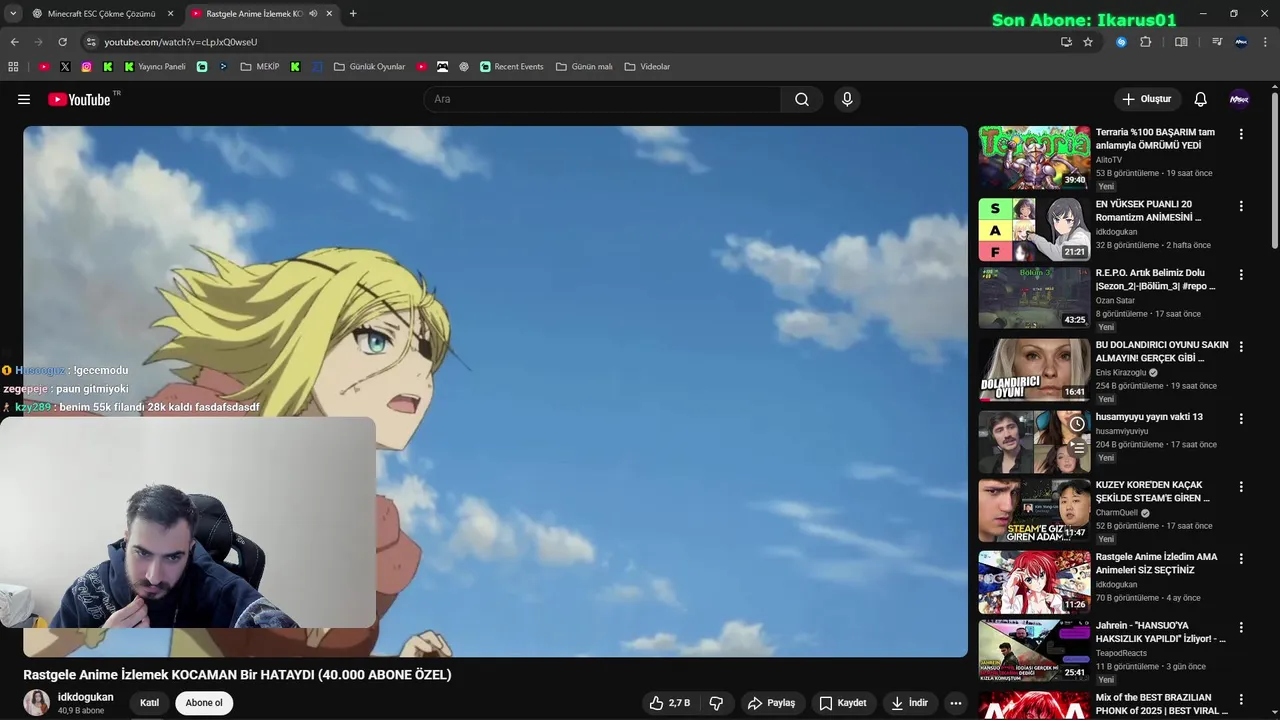The height and width of the screenshot is (720, 1280).
Task: Open the Shazam extension
Action: click(x=1121, y=42)
